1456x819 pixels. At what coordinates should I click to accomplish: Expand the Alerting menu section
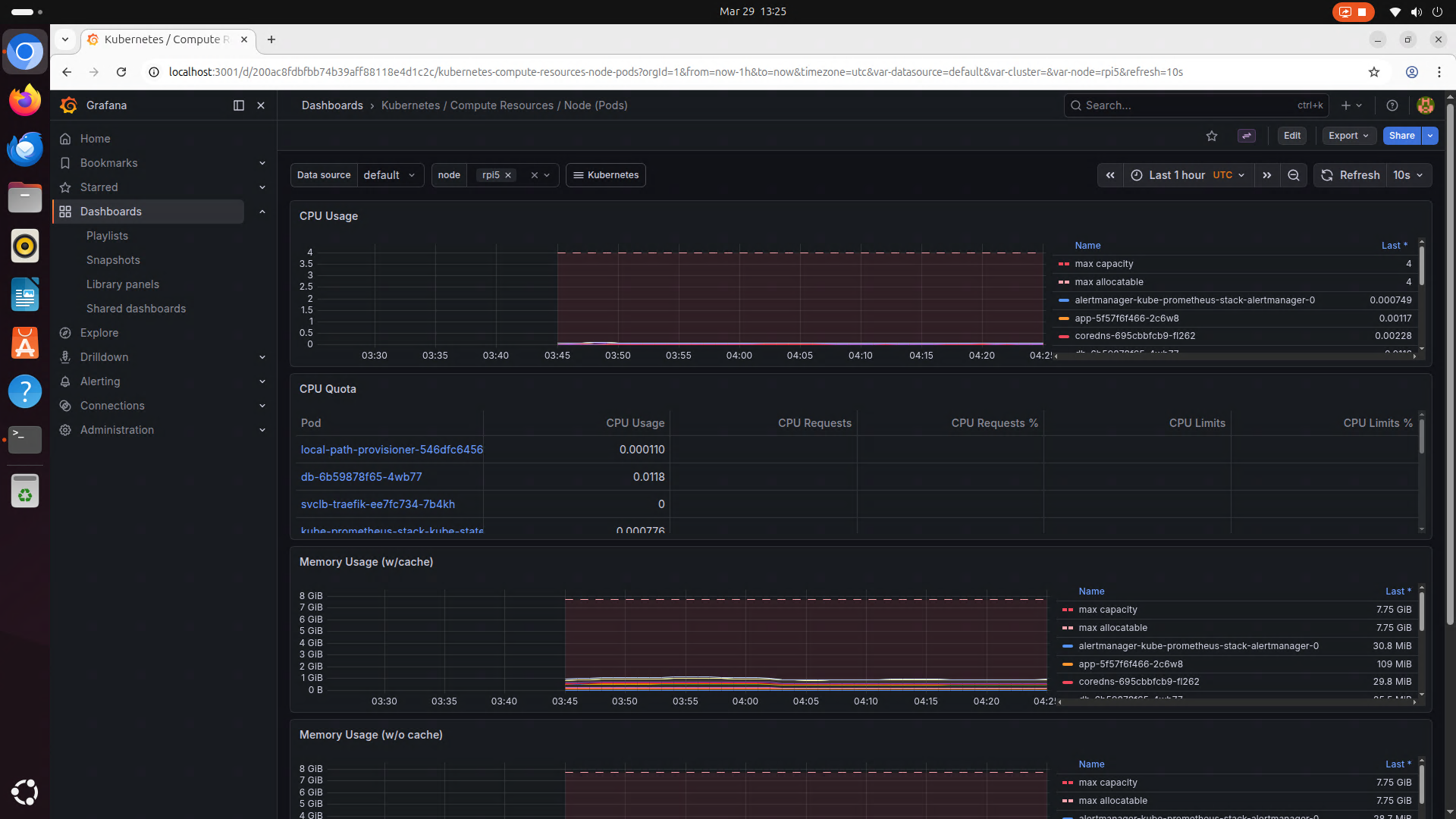262,381
